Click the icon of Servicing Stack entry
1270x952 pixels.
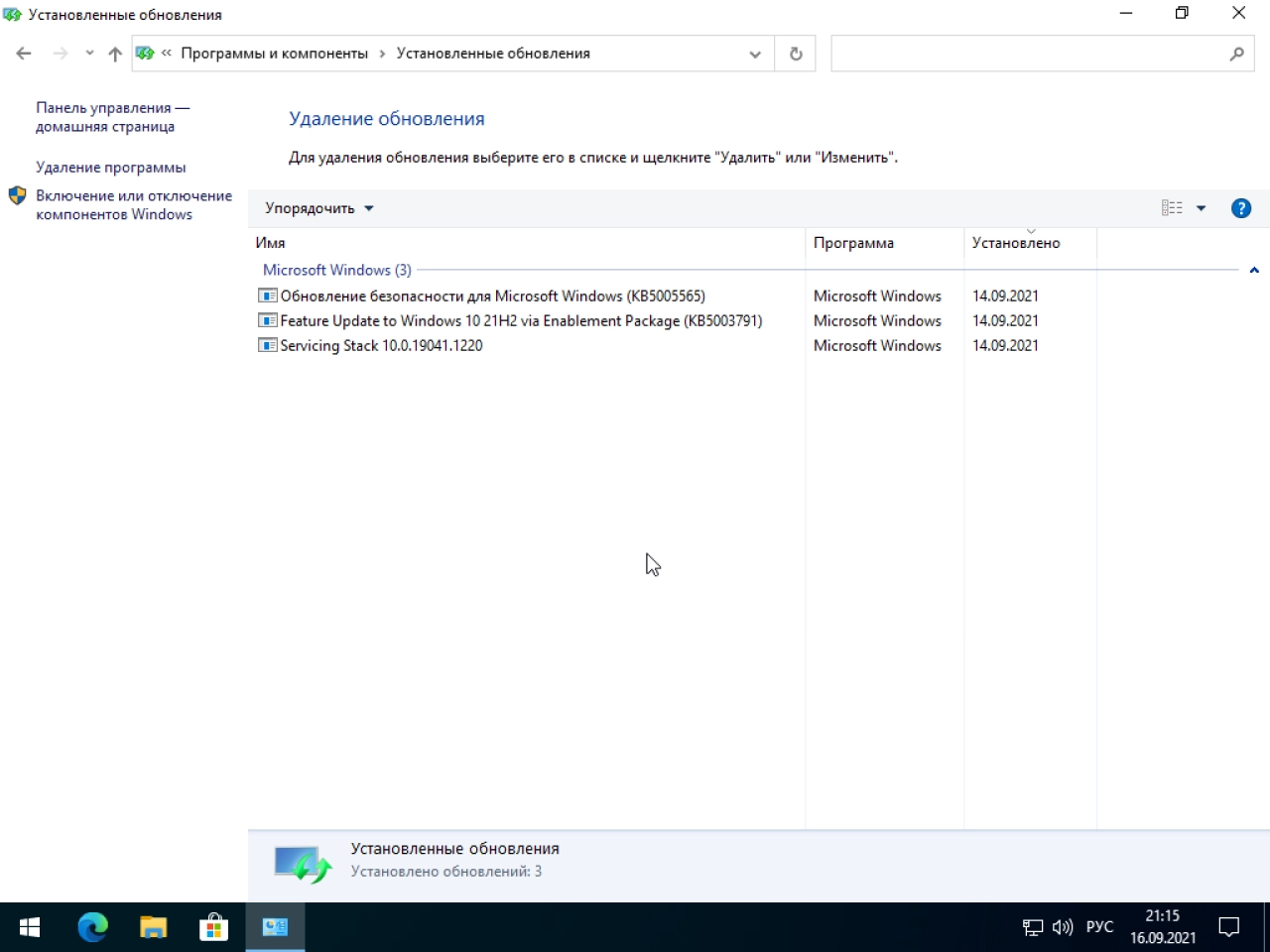pyautogui.click(x=267, y=345)
